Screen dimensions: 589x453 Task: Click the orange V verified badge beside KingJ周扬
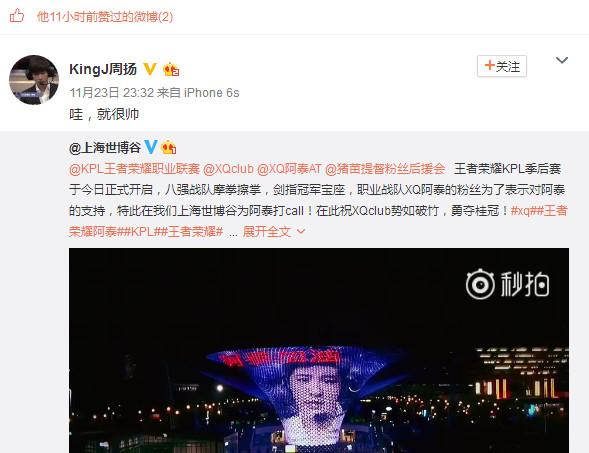tap(150, 69)
